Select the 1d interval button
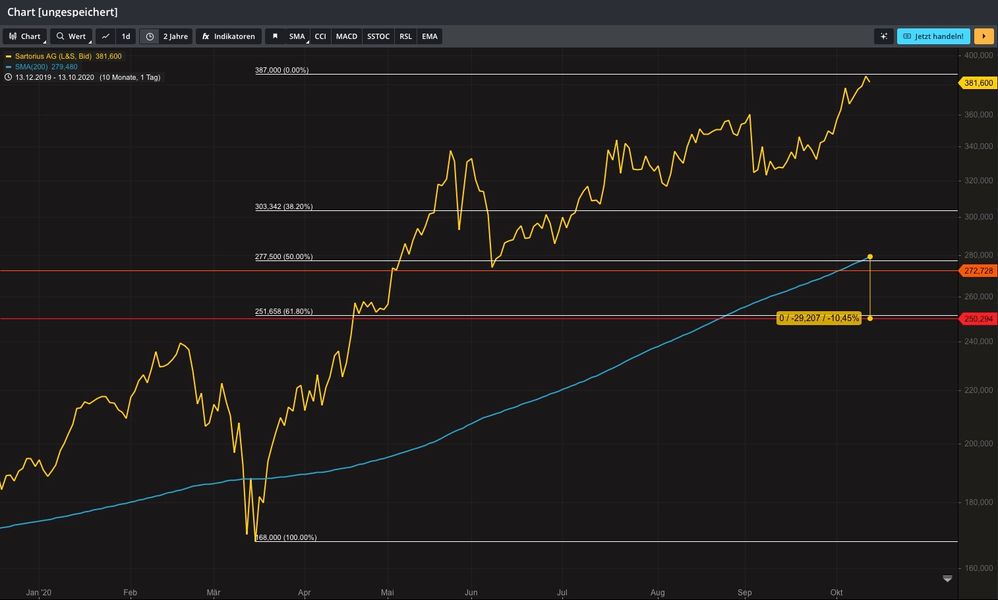This screenshot has width=998, height=600. 126,36
